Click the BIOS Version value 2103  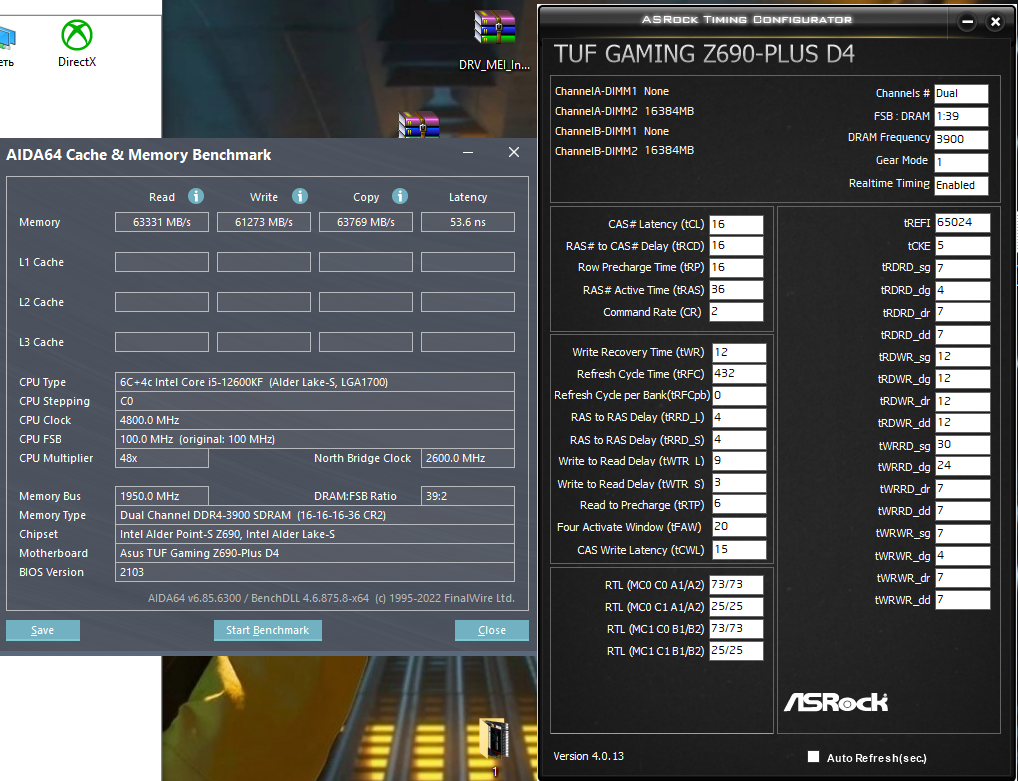(315, 572)
